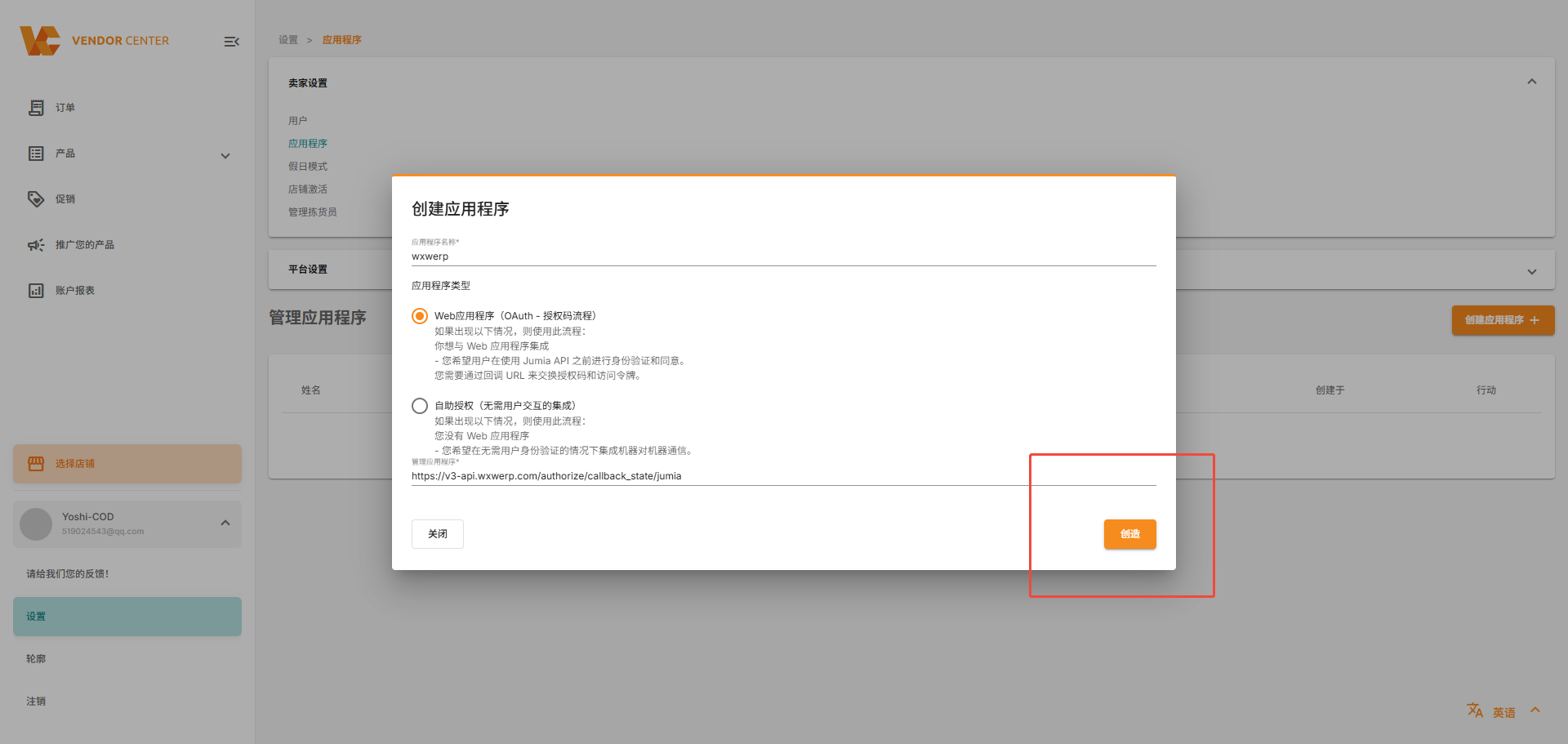The image size is (1568, 744).
Task: Open the 账户报表 report chart icon
Action: (36, 291)
